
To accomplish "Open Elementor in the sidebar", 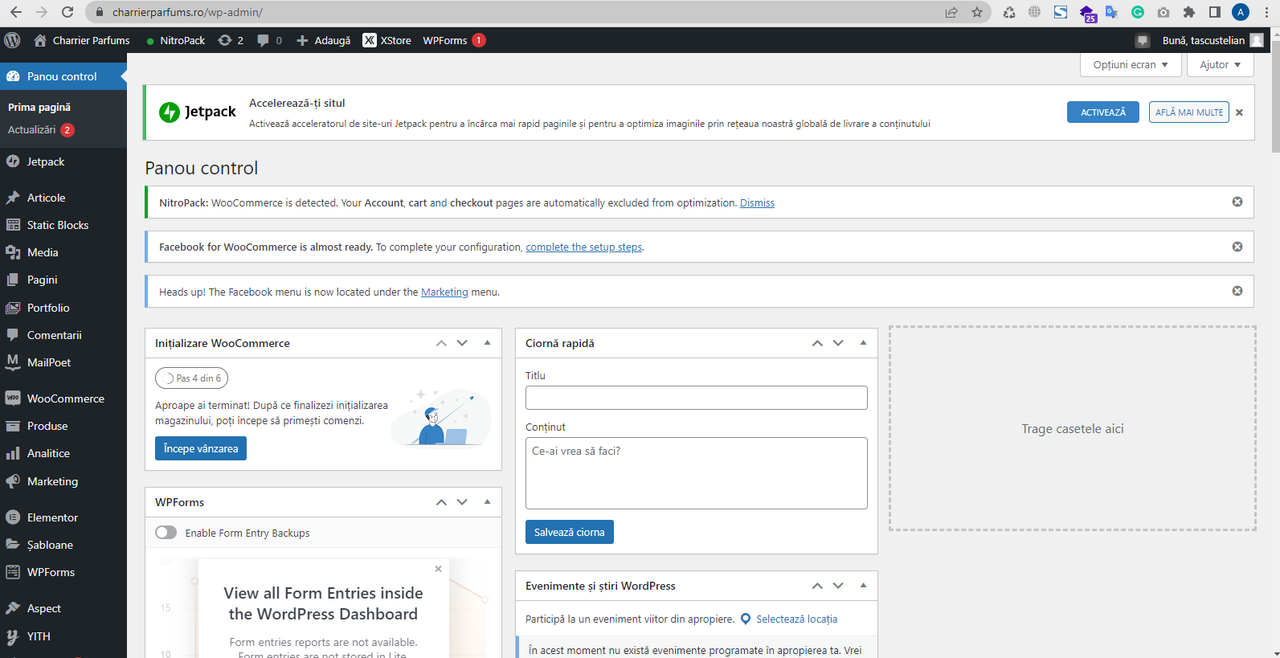I will [63, 517].
